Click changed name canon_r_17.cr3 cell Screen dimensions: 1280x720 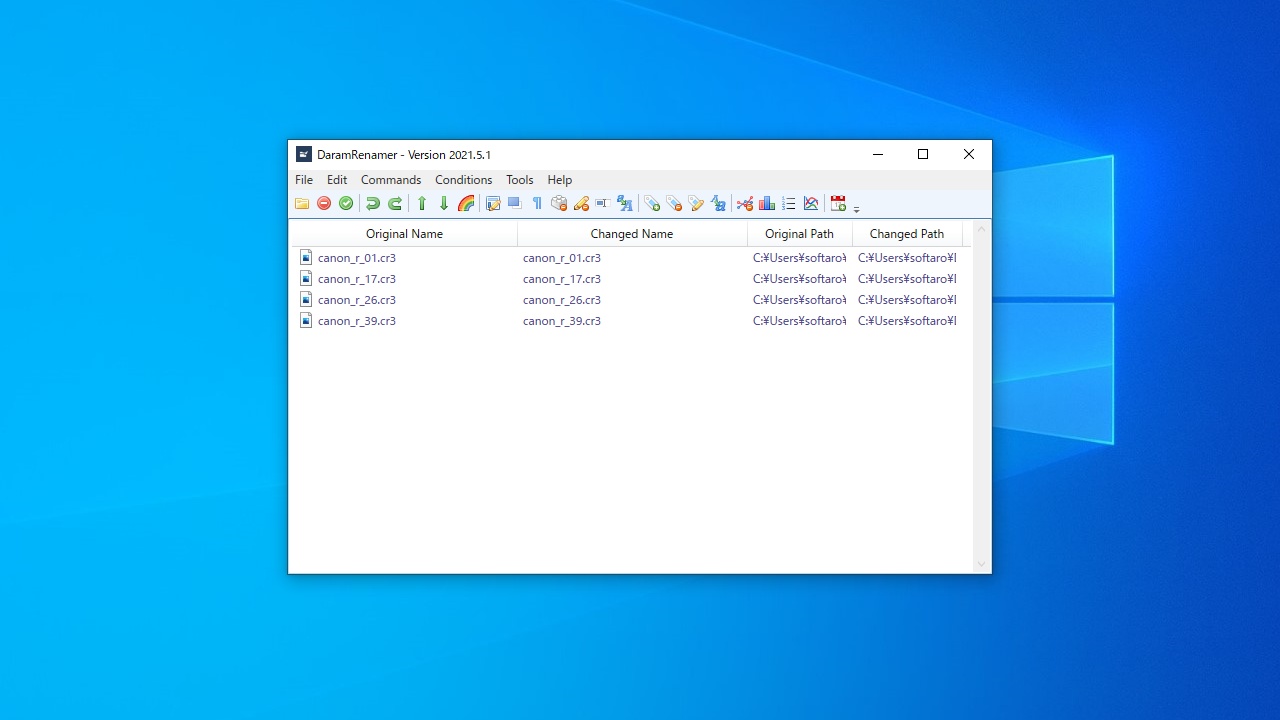562,279
